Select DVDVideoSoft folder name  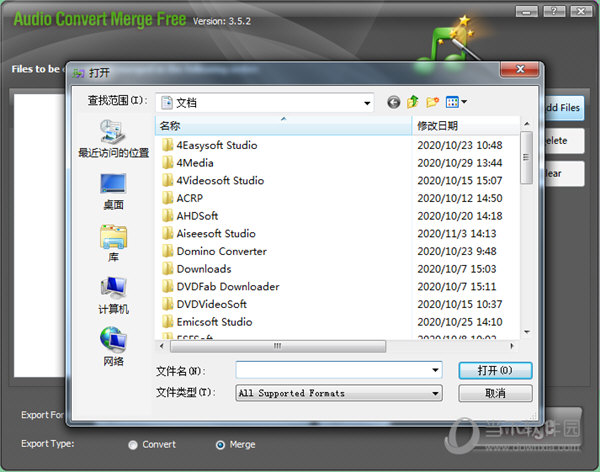click(x=212, y=304)
